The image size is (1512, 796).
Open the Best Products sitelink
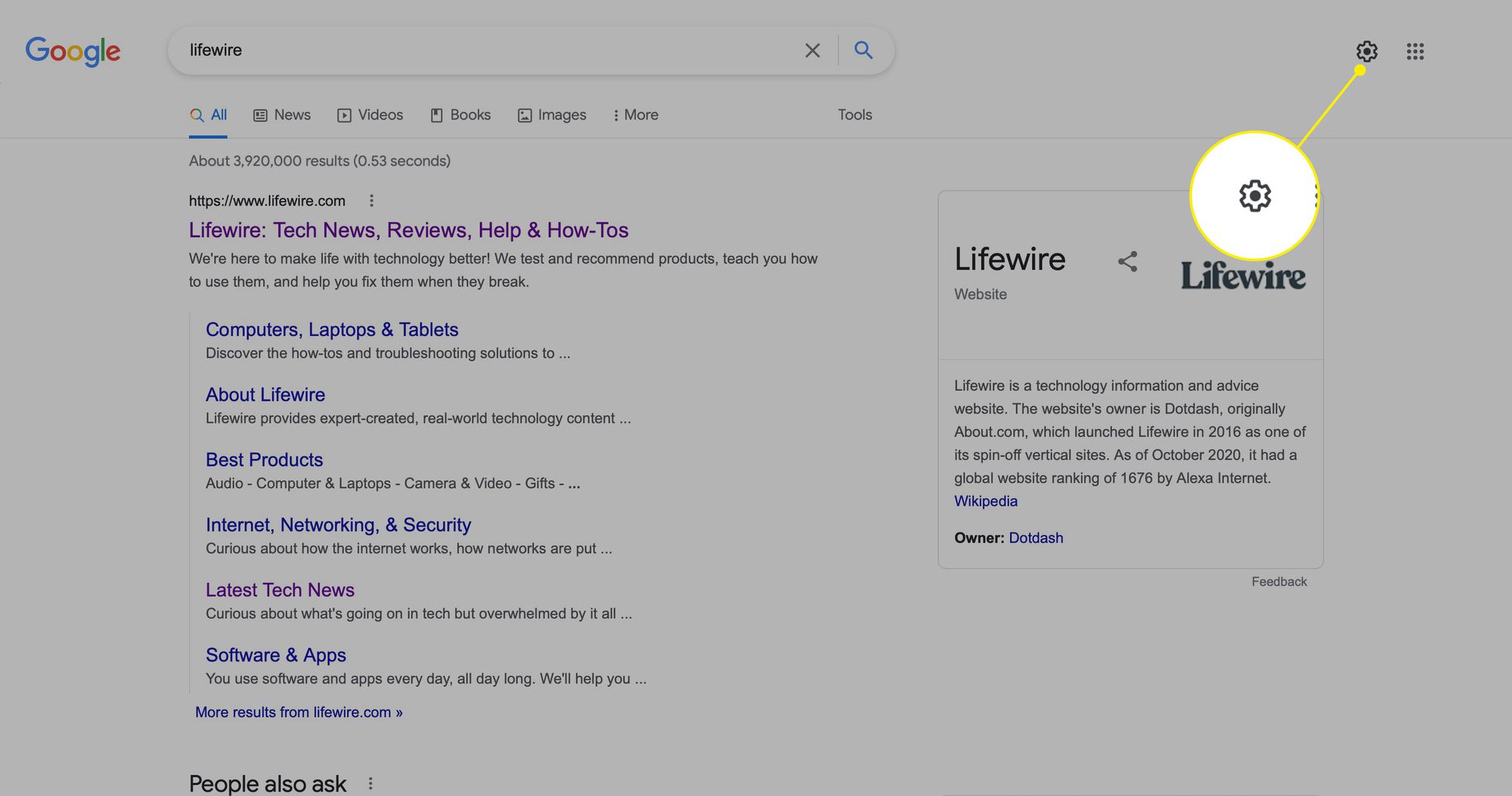point(265,460)
